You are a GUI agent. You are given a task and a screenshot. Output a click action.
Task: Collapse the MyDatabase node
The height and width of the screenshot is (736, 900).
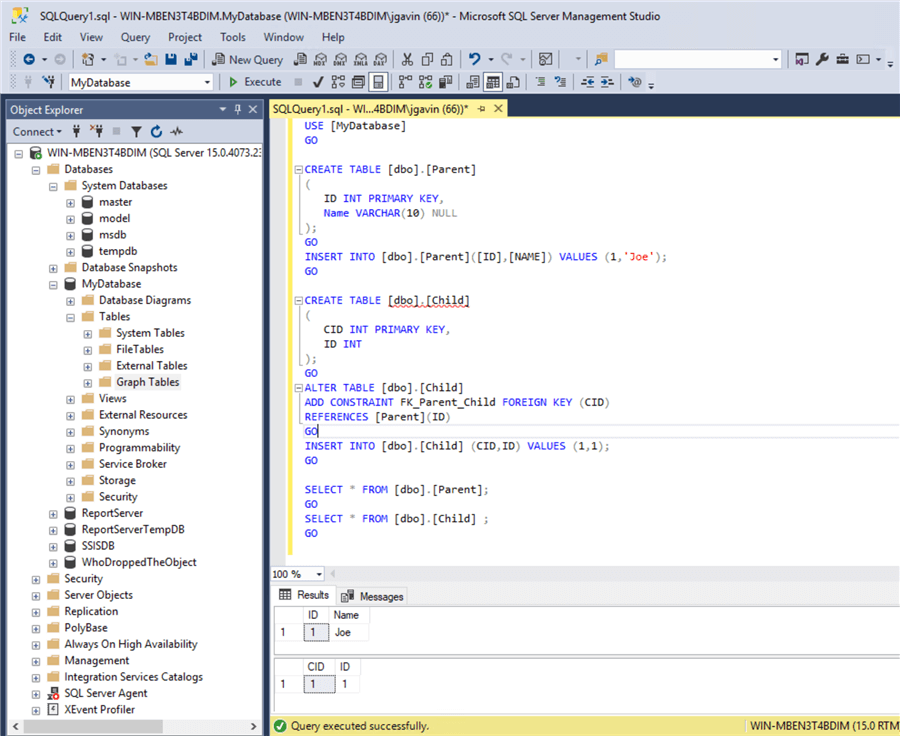click(53, 285)
